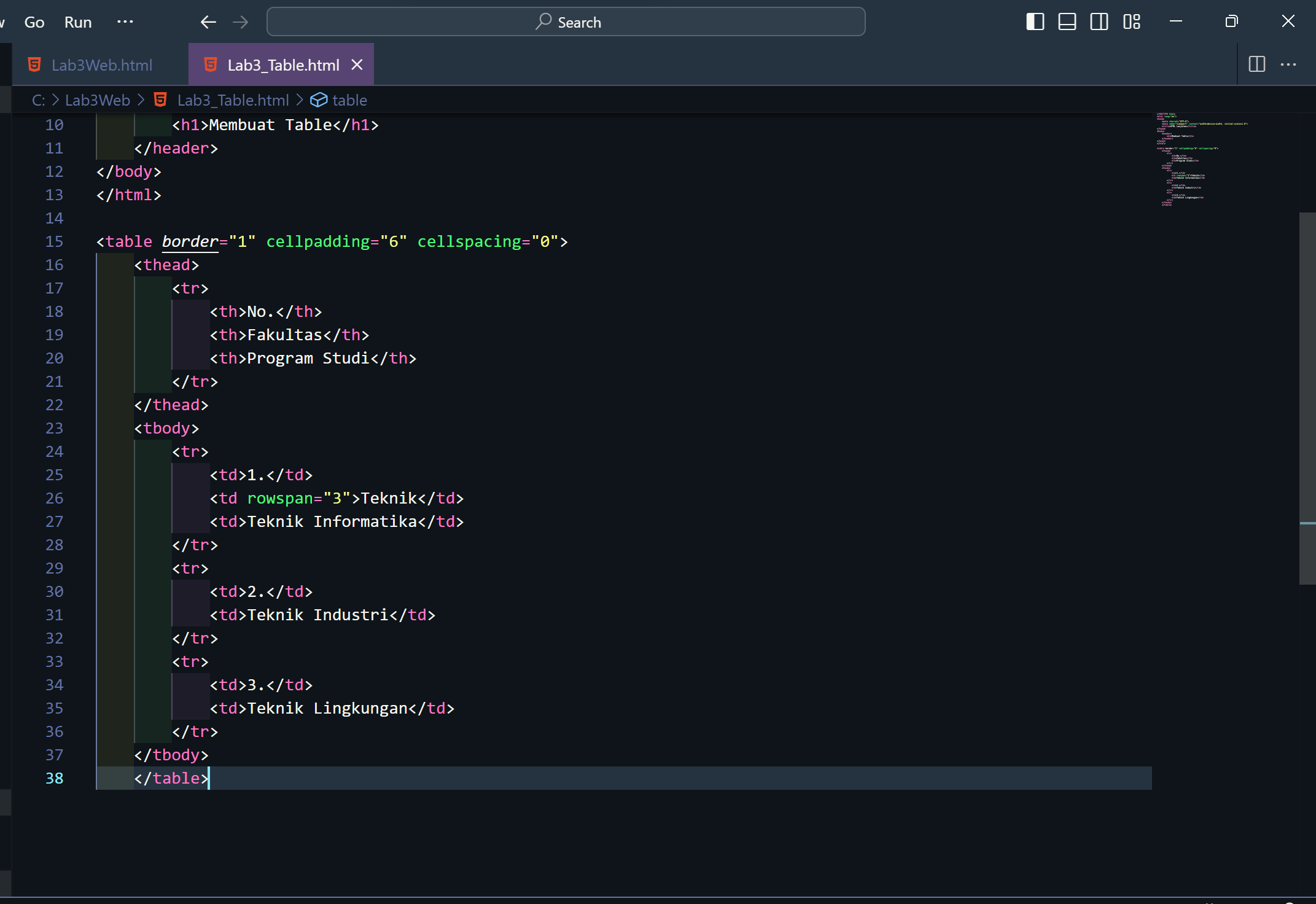The width and height of the screenshot is (1316, 904).
Task: Toggle the bottom Panel visibility
Action: [1067, 21]
